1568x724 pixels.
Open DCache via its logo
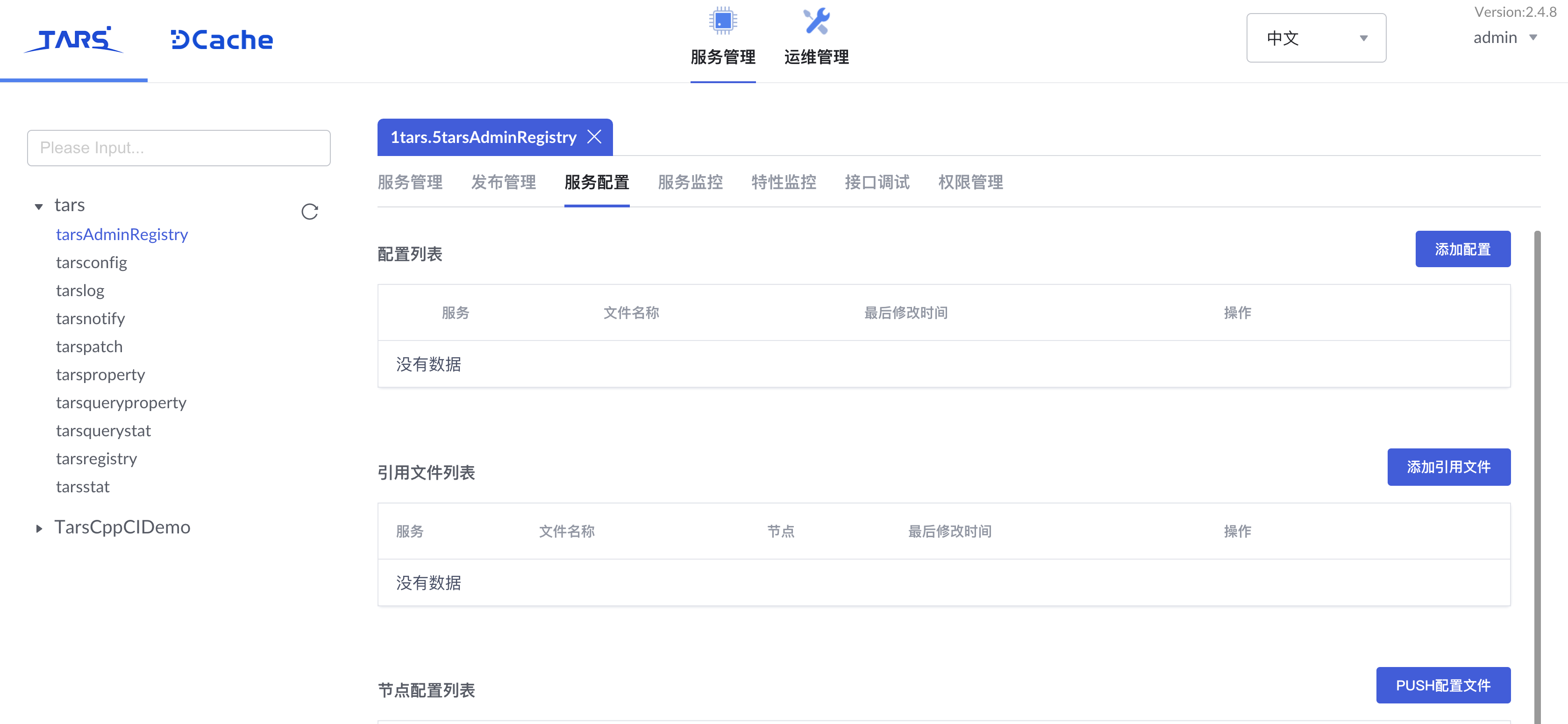click(221, 39)
